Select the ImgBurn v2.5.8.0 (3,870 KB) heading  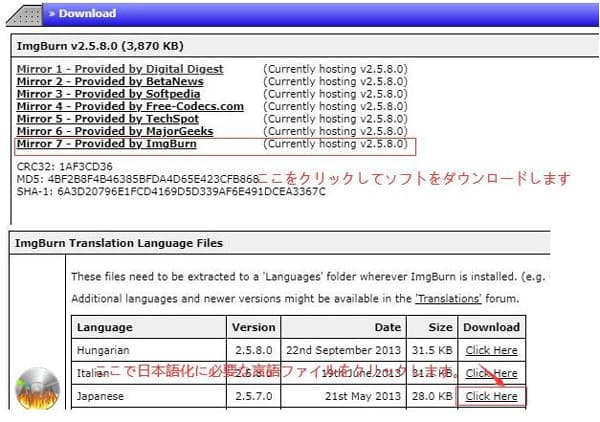[100, 46]
